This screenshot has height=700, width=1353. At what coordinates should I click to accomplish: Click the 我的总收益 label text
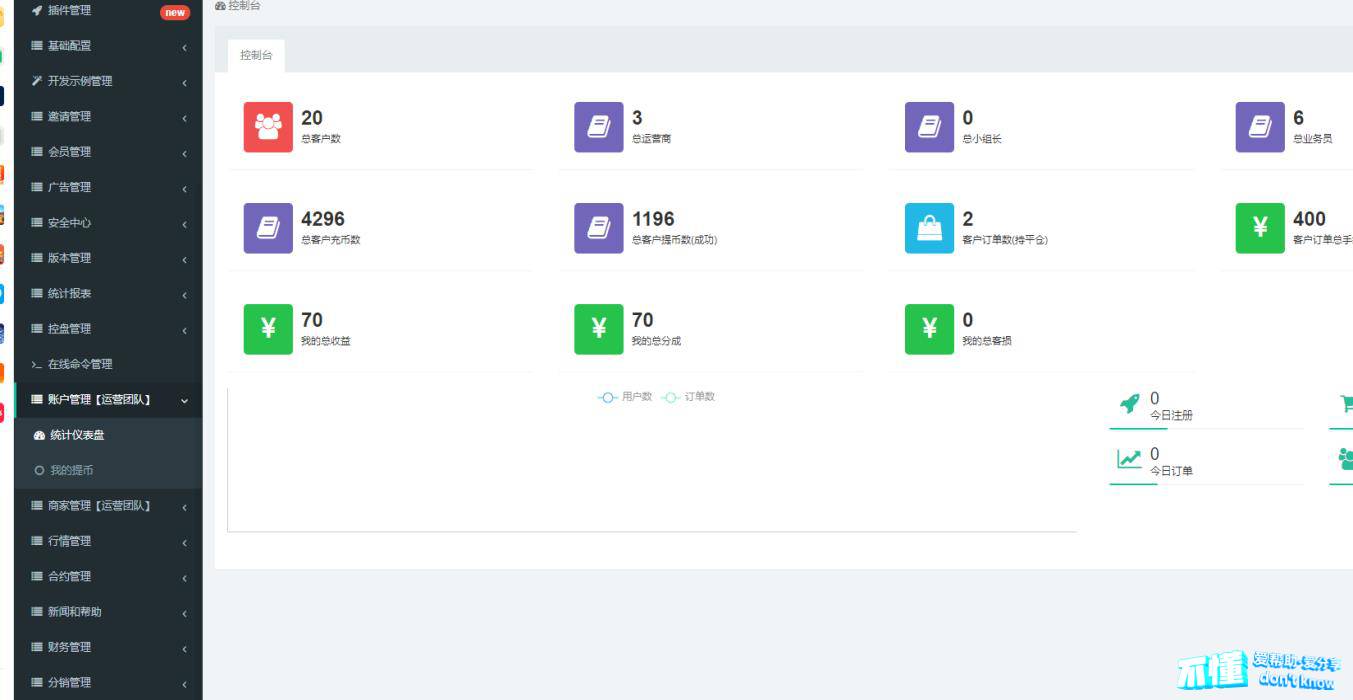tap(326, 341)
